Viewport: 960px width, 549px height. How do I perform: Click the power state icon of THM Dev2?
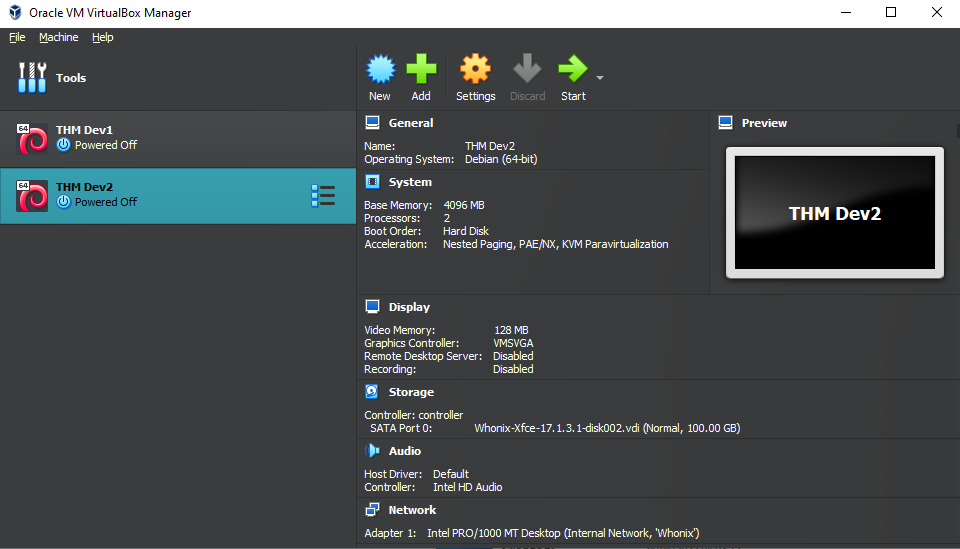(63, 202)
